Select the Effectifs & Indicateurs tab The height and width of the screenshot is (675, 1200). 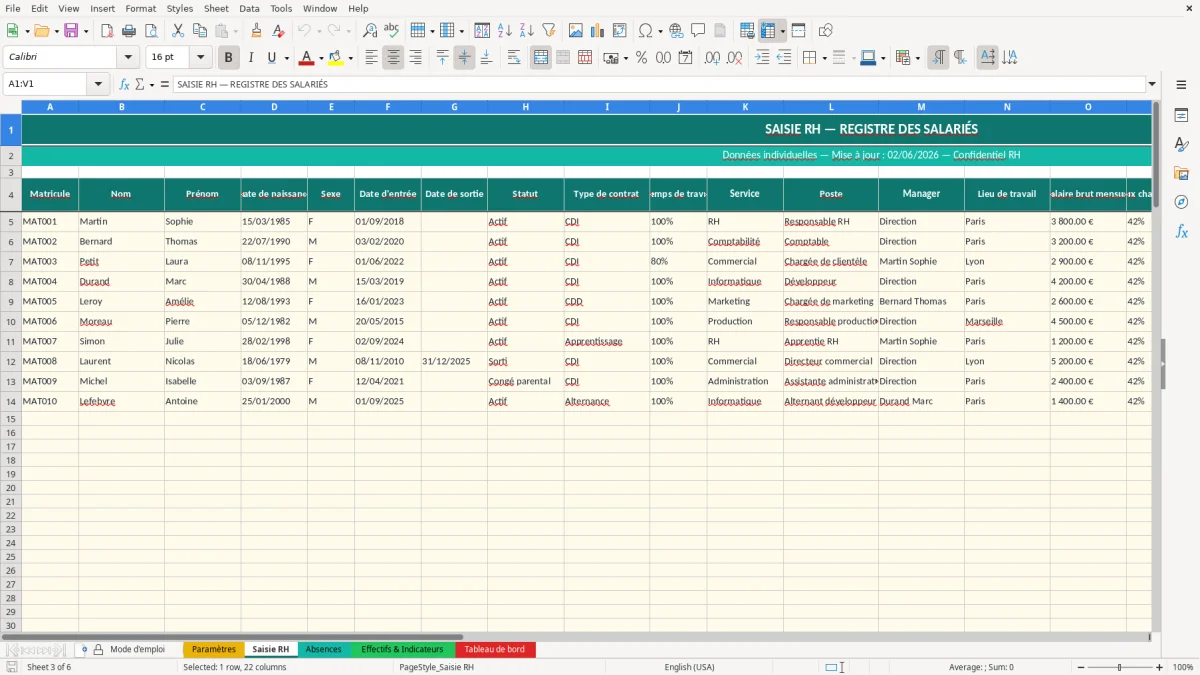click(x=402, y=650)
